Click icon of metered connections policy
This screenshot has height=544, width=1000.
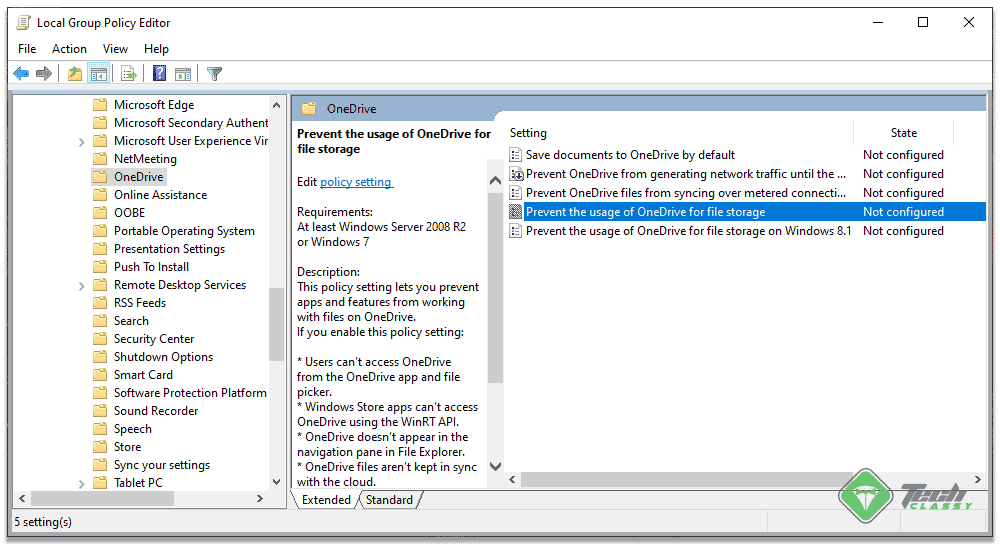pyautogui.click(x=516, y=193)
